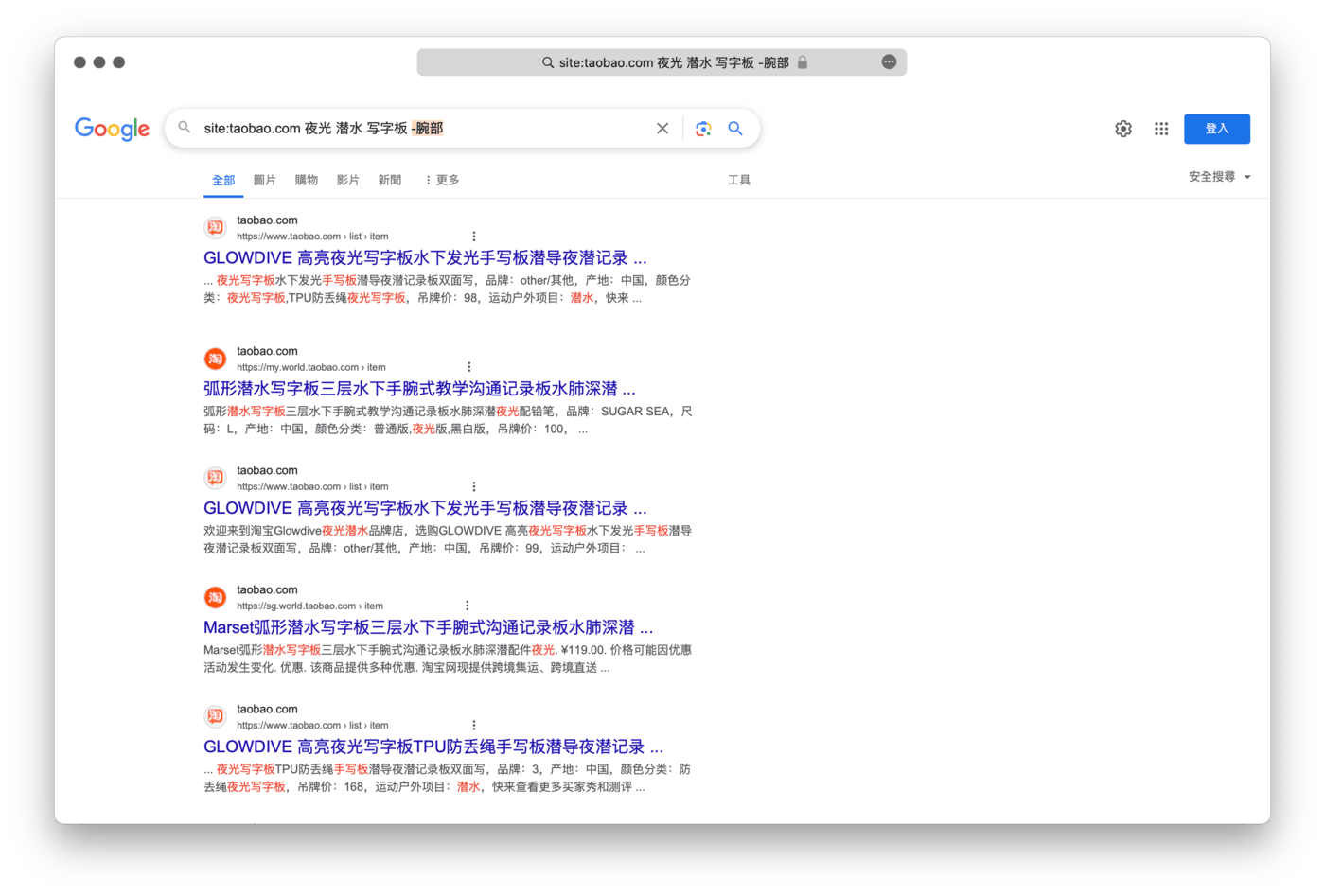Open the 新聞 results tab

pyautogui.click(x=389, y=180)
